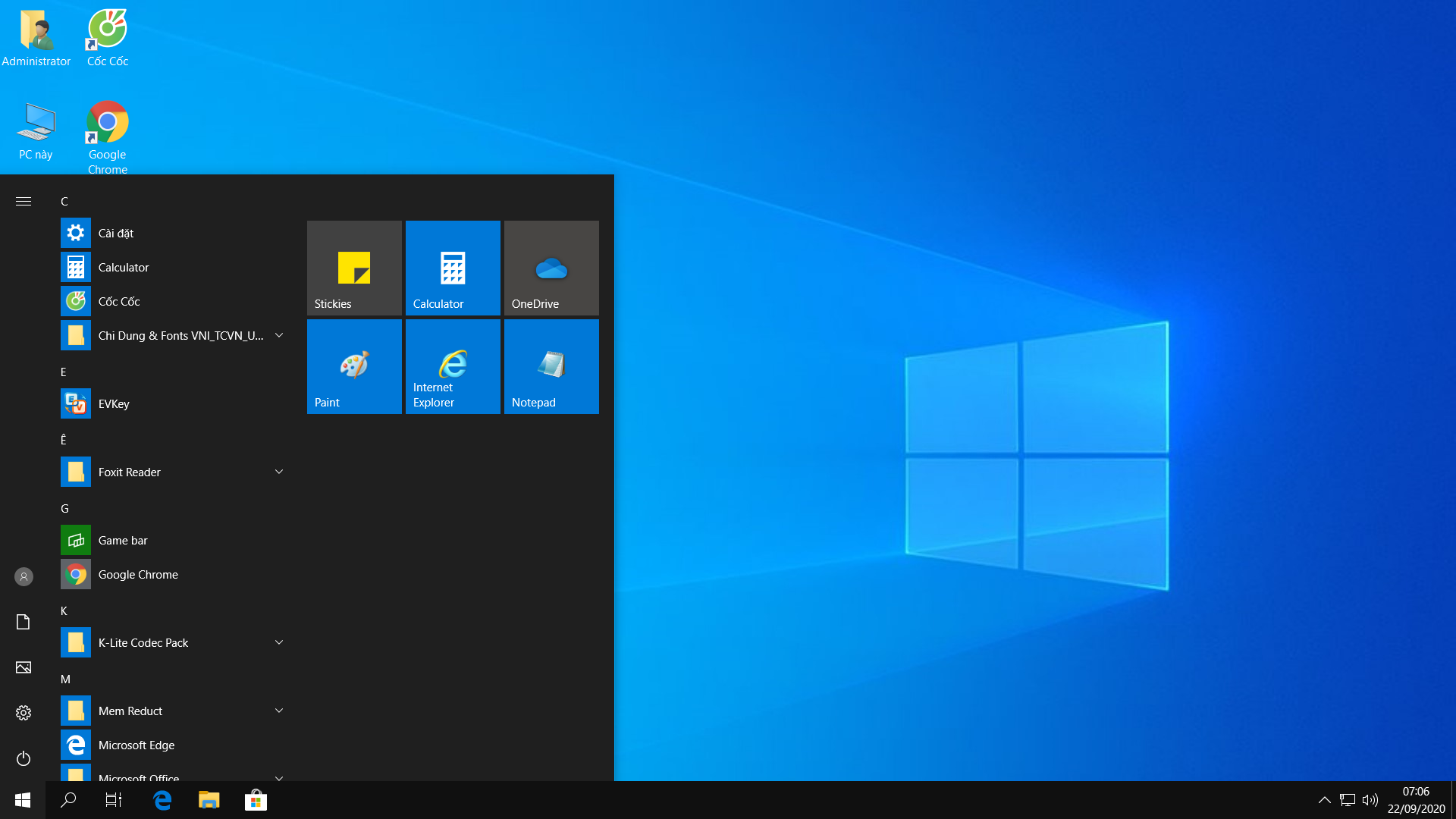Image resolution: width=1456 pixels, height=819 pixels.
Task: Open the Notepad tile
Action: pyautogui.click(x=551, y=366)
